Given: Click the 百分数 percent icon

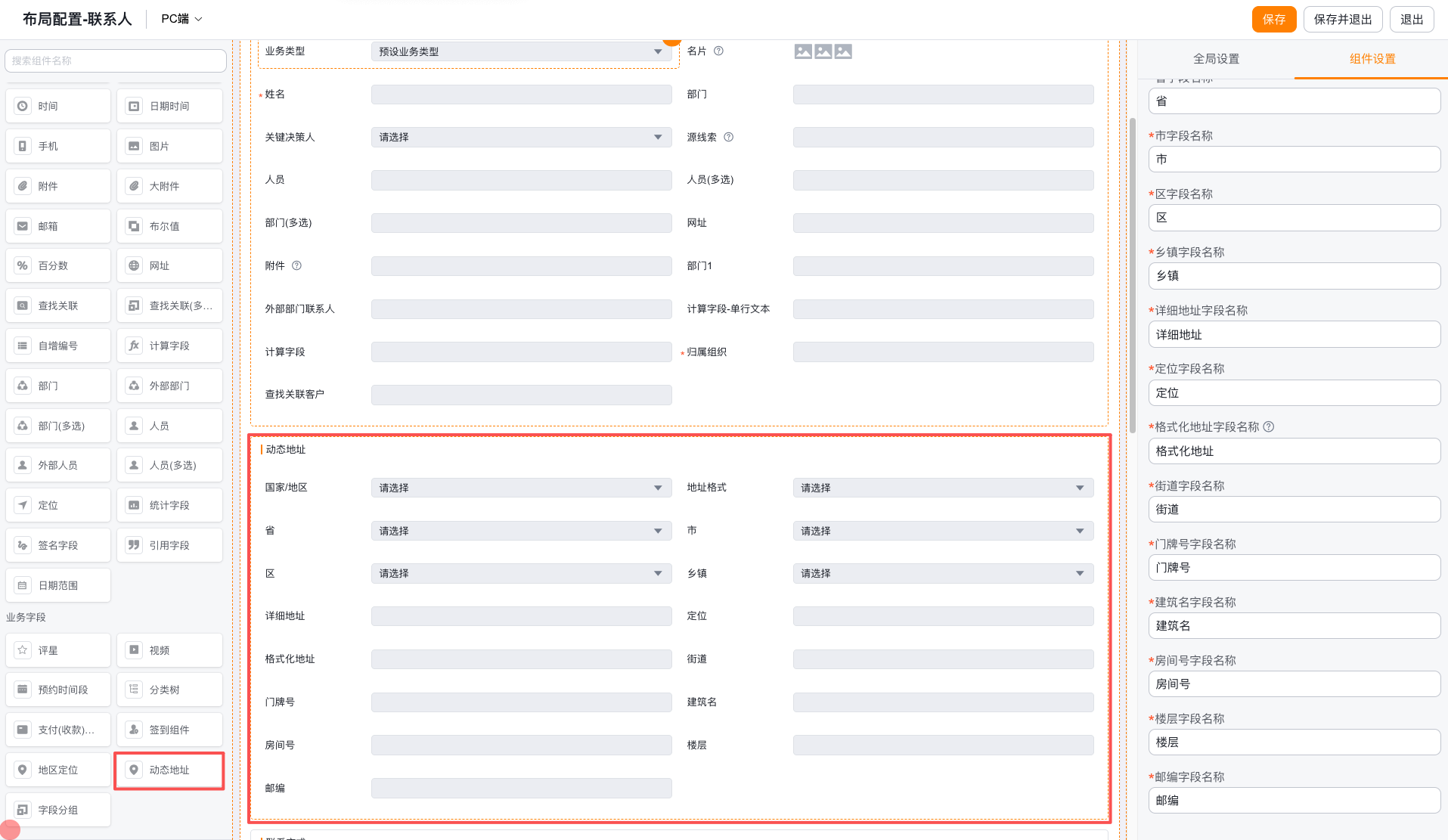Looking at the screenshot, I should (x=23, y=265).
